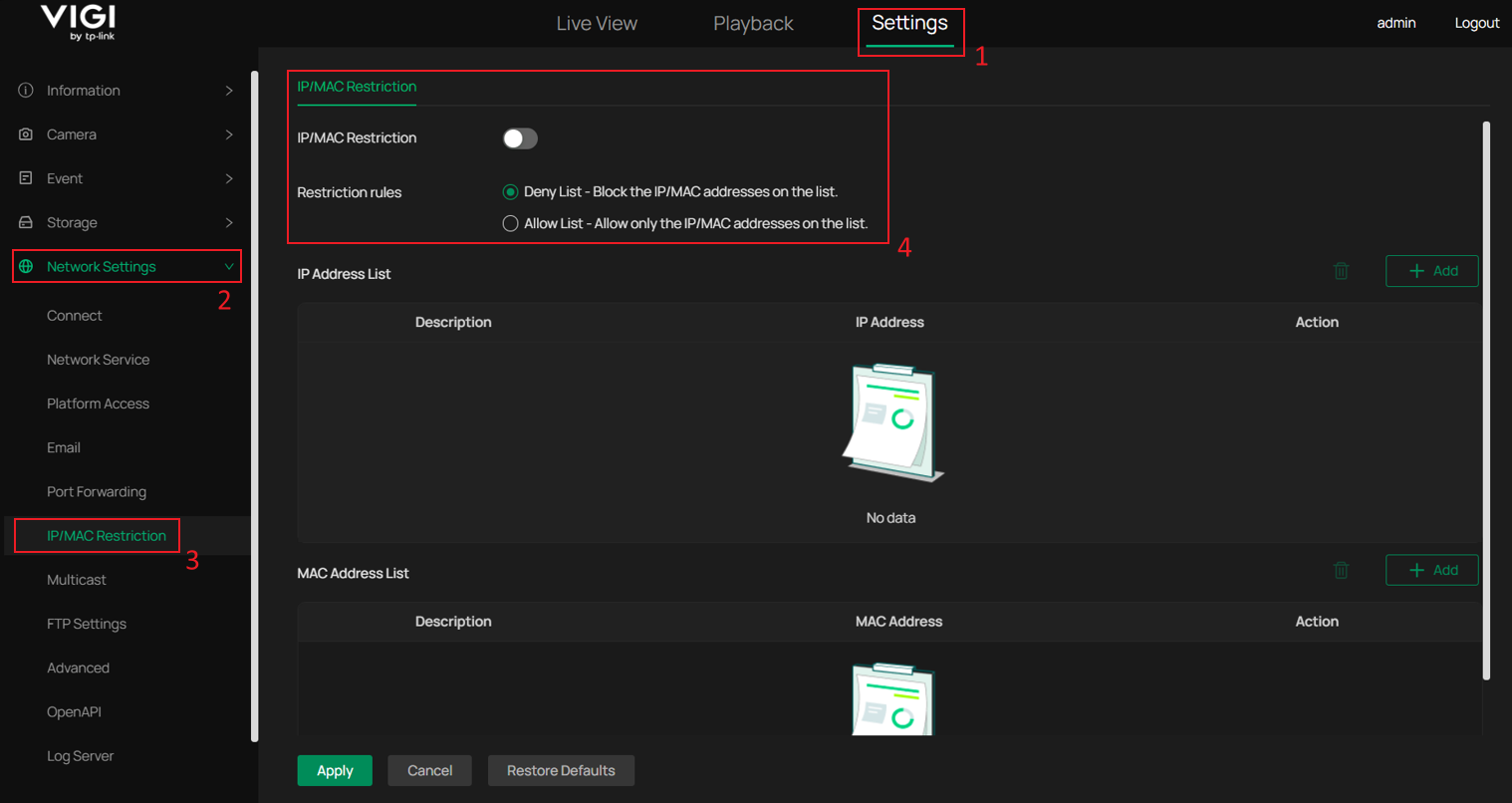Click the green Apply button
This screenshot has width=1512, height=803.
tap(335, 770)
